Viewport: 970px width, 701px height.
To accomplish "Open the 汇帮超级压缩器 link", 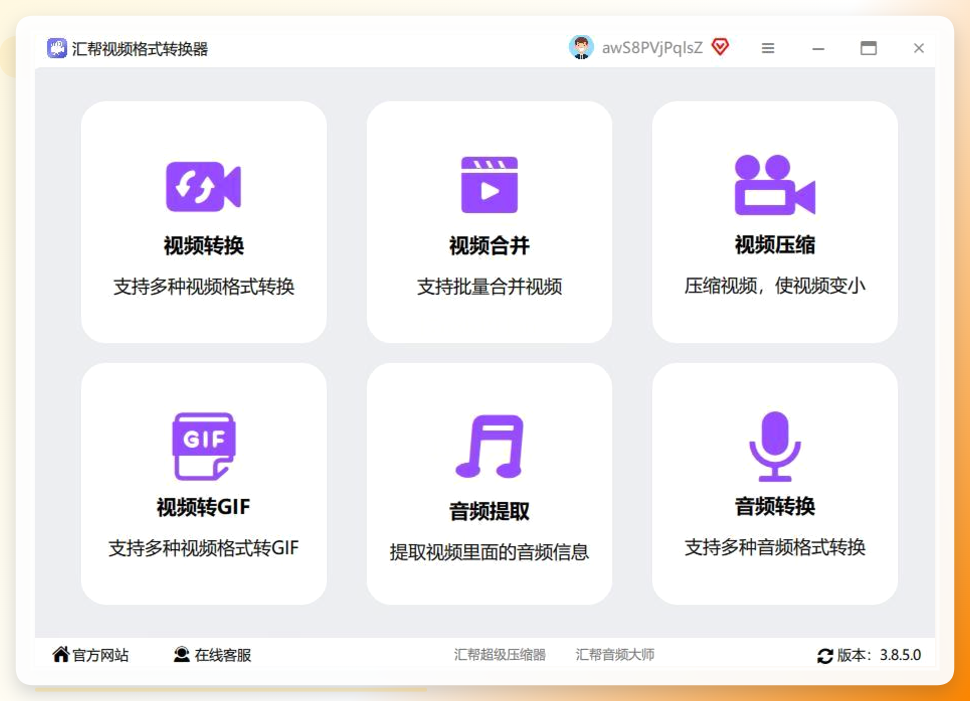I will pos(500,655).
